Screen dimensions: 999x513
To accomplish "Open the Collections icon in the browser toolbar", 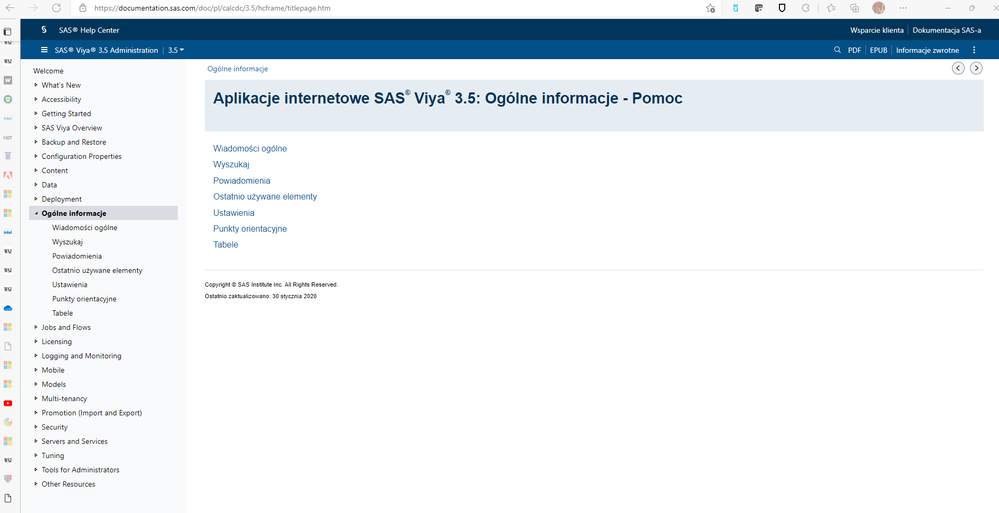I will click(x=855, y=8).
